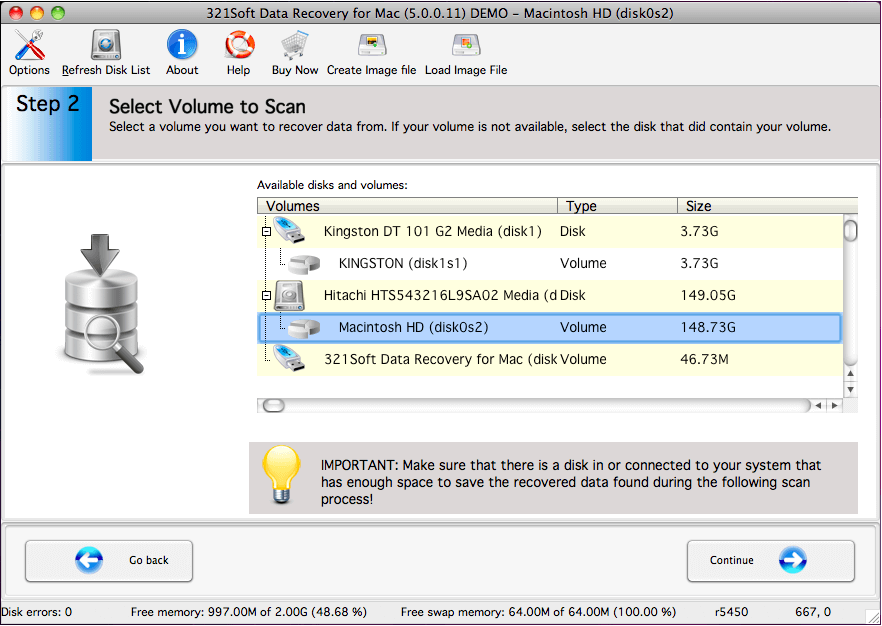The image size is (882, 626).
Task: Click the Continue button
Action: pos(771,561)
